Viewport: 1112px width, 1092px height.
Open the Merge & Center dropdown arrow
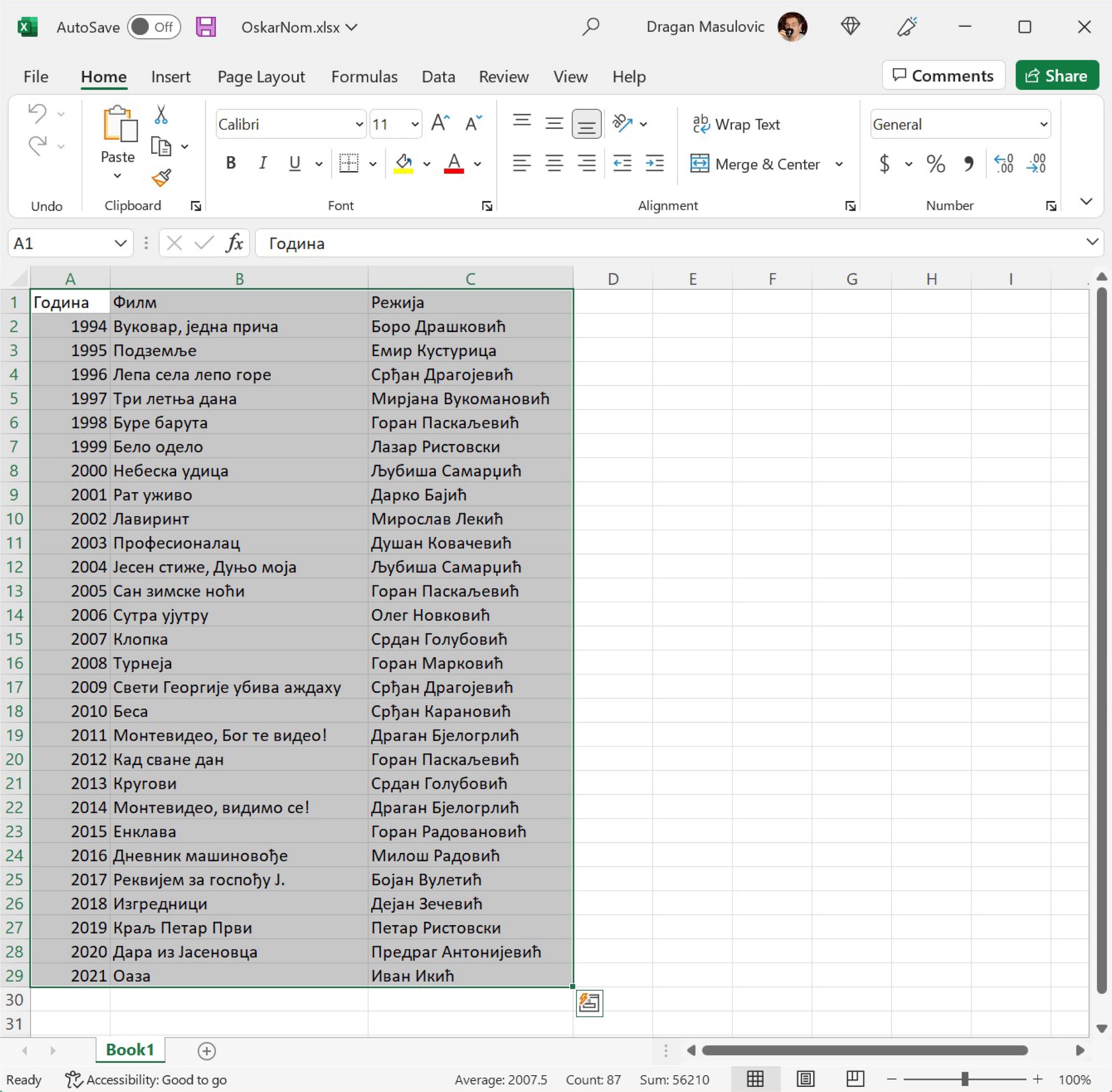tap(839, 164)
